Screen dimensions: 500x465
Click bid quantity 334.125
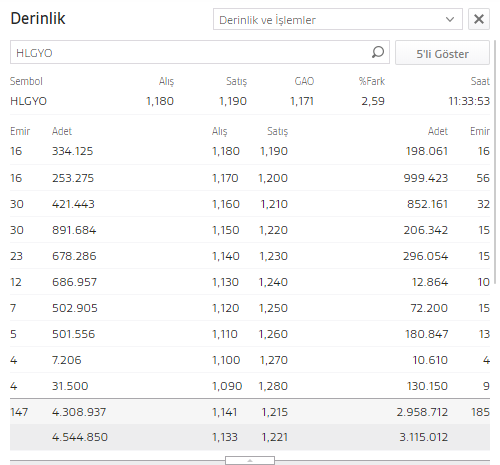[x=72, y=151]
